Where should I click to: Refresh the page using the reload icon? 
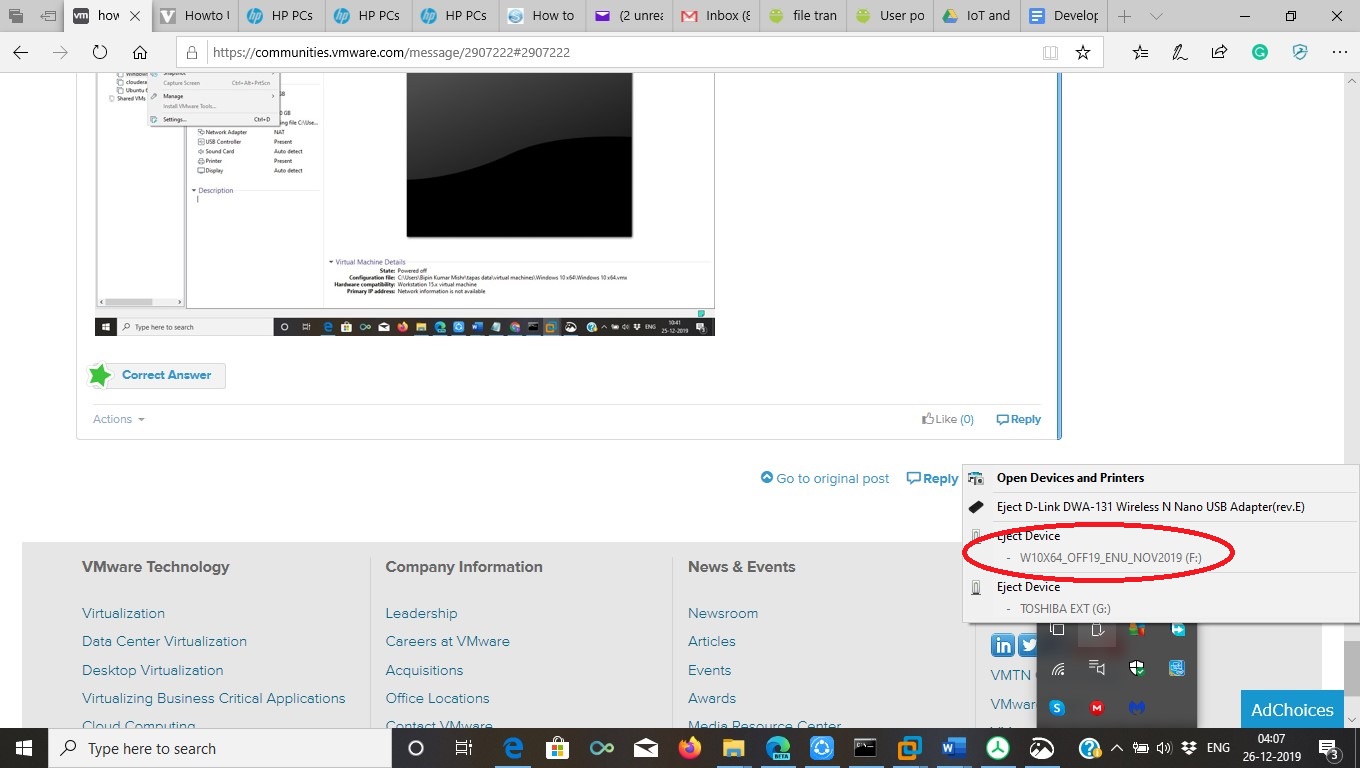(x=100, y=52)
